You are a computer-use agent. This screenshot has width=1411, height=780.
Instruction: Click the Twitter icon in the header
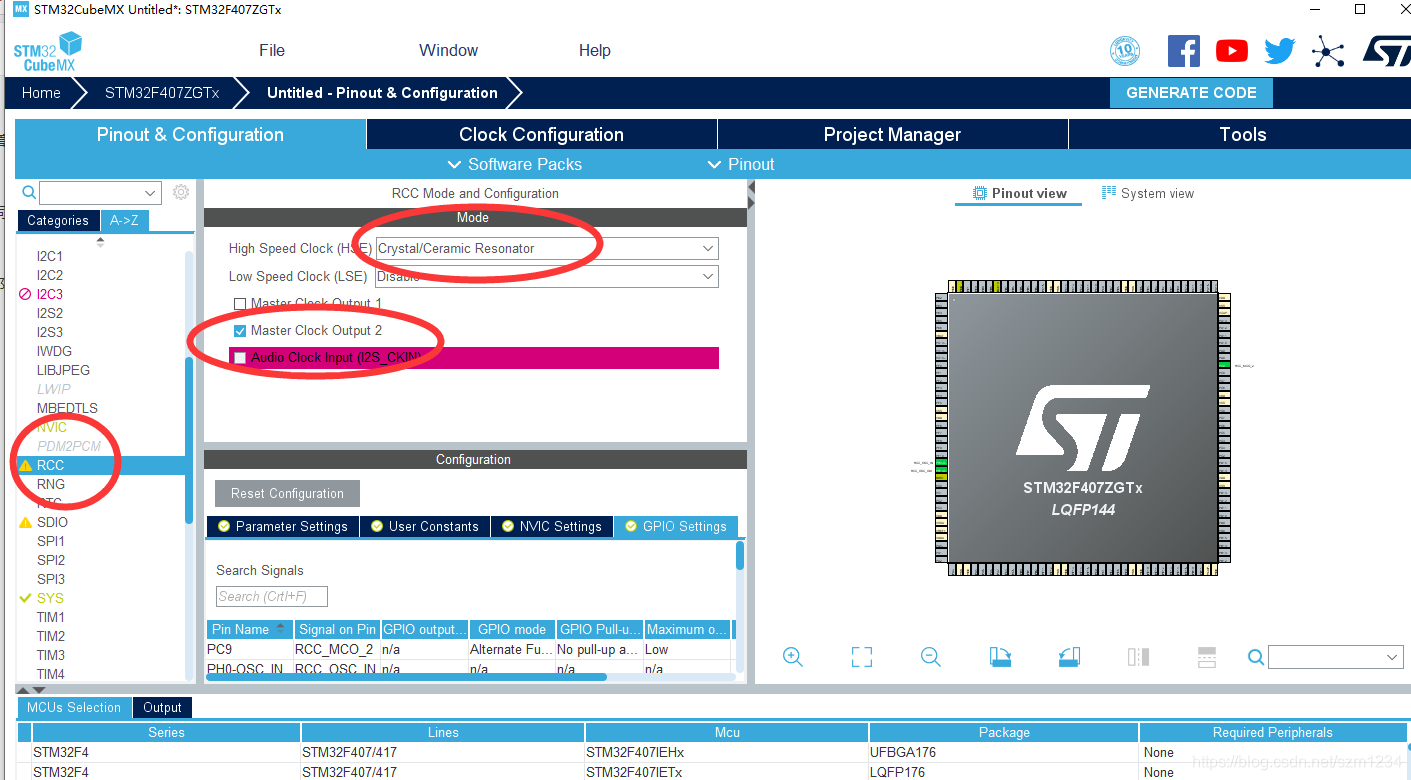pyautogui.click(x=1279, y=50)
